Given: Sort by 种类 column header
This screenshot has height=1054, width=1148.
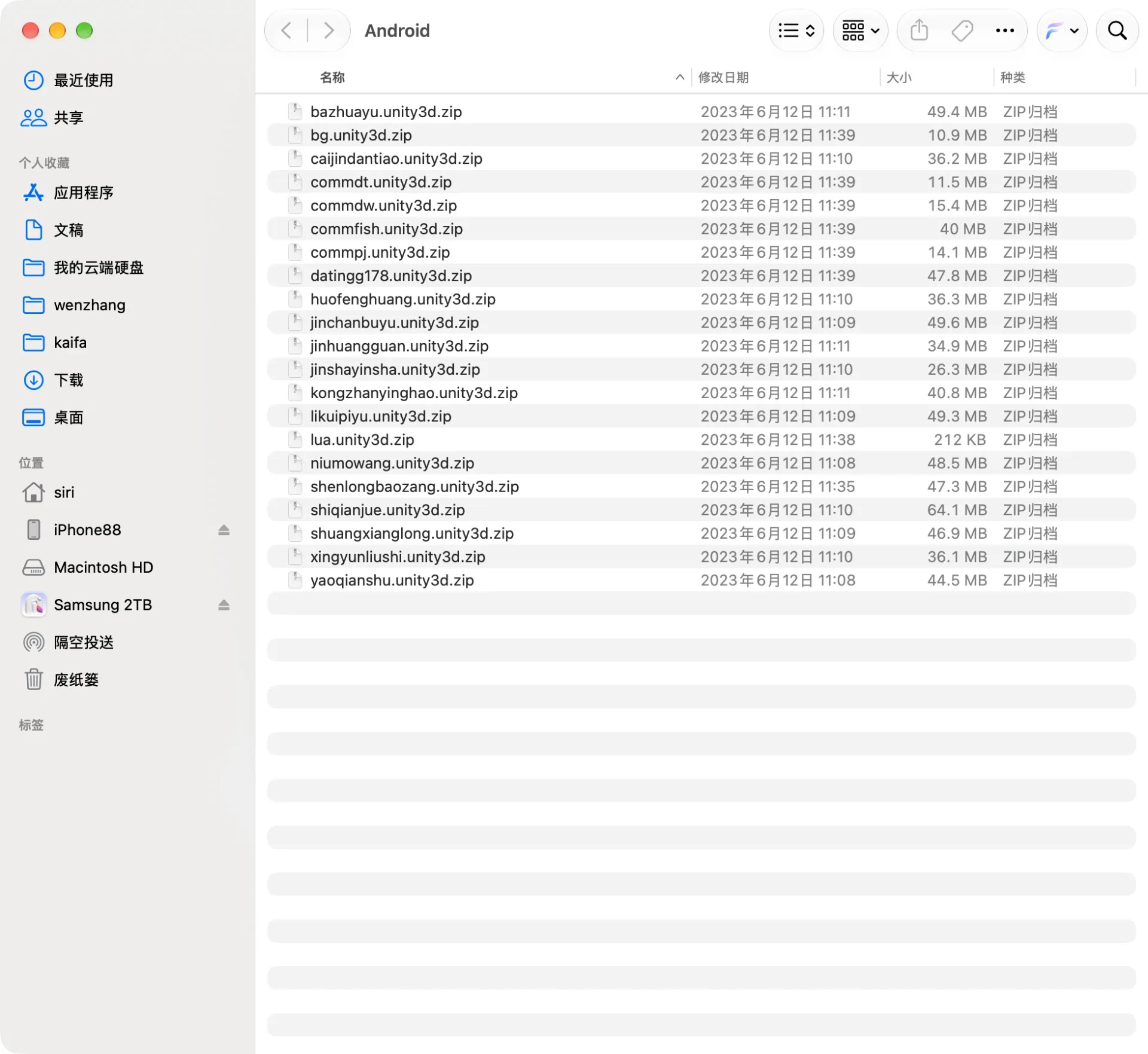Looking at the screenshot, I should coord(1013,78).
